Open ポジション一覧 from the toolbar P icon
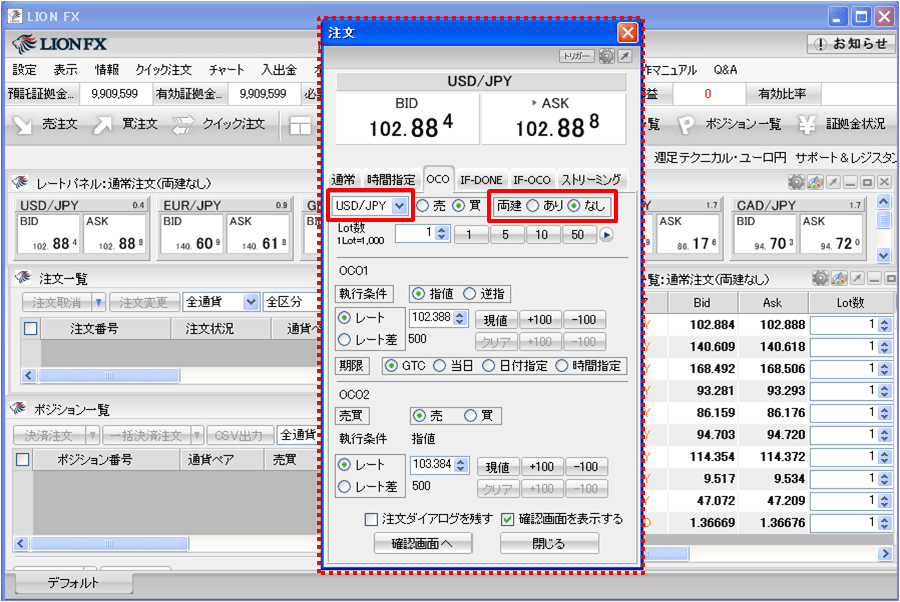The width and height of the screenshot is (900, 602). 686,125
